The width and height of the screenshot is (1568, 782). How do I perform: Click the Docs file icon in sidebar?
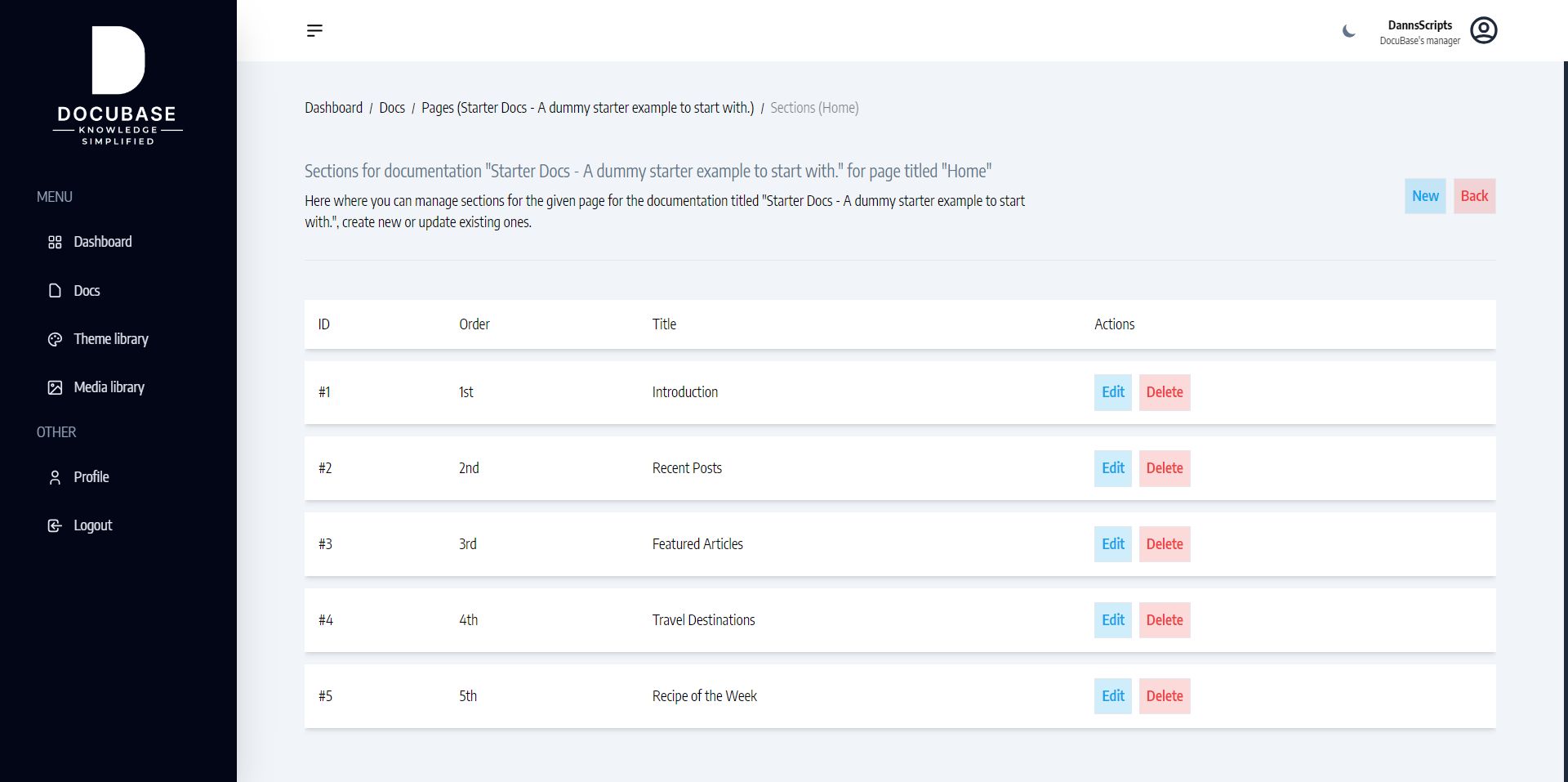tap(55, 291)
